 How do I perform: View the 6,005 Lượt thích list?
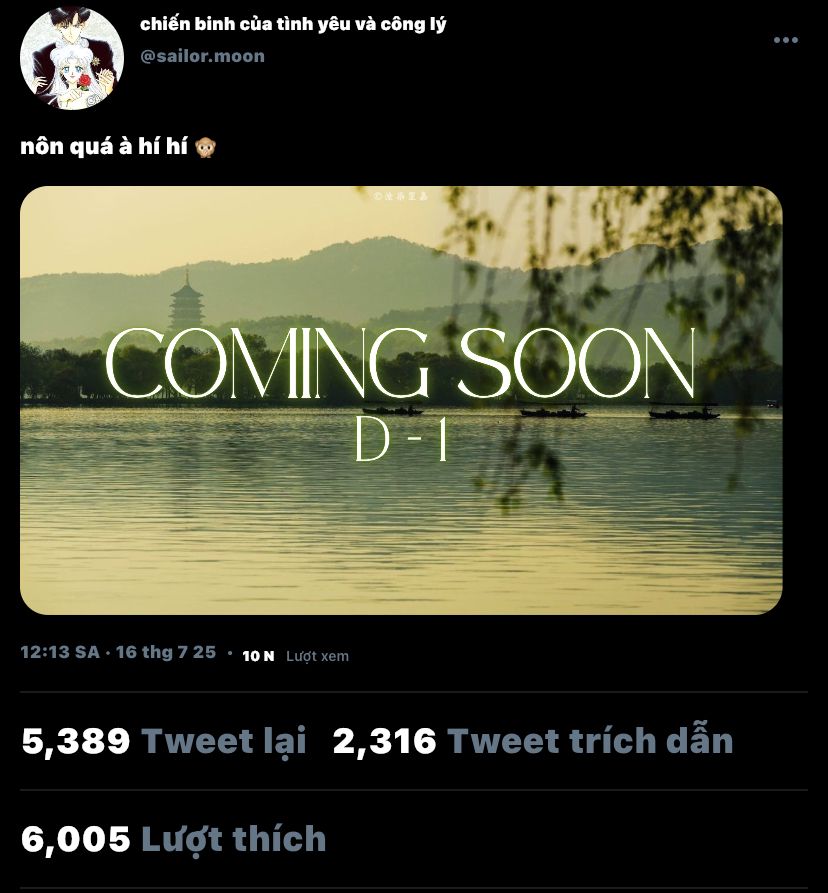click(x=174, y=839)
